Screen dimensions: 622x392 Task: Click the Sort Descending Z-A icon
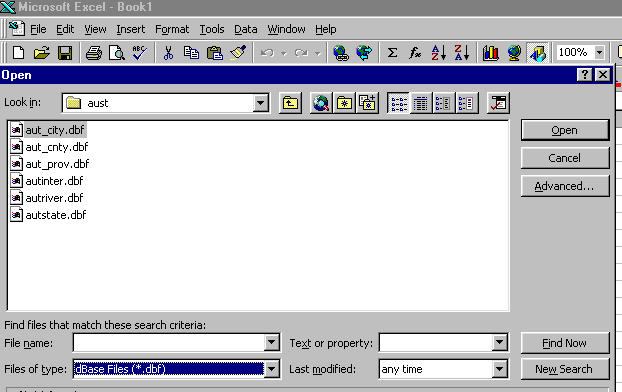pos(462,52)
